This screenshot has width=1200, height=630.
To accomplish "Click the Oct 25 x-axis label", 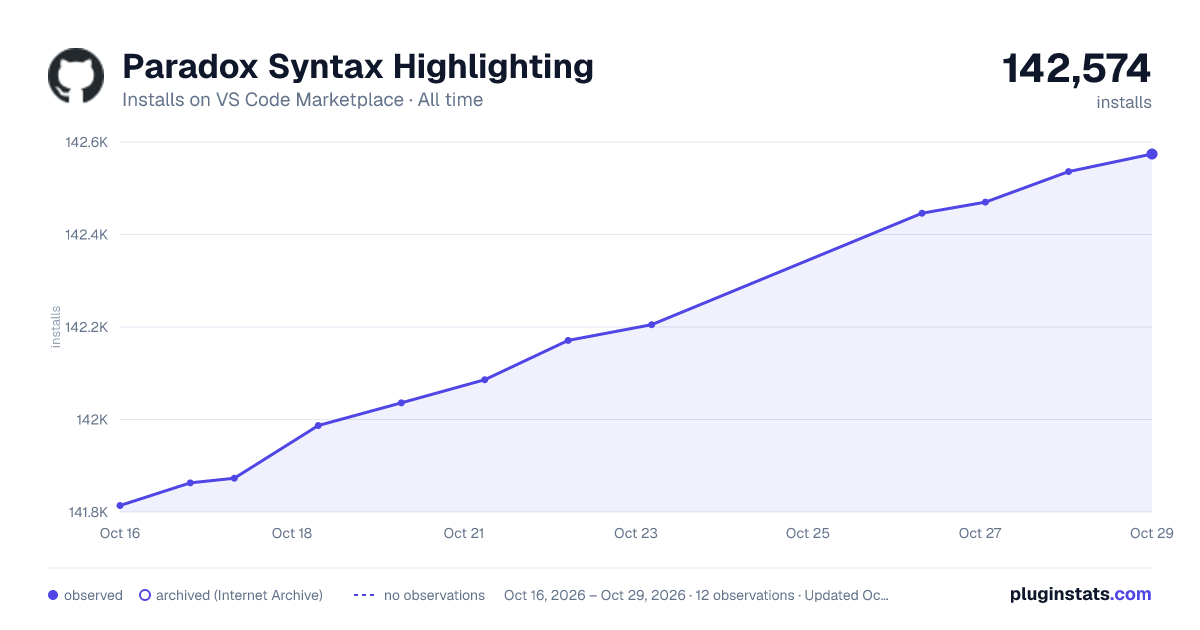I will [808, 533].
